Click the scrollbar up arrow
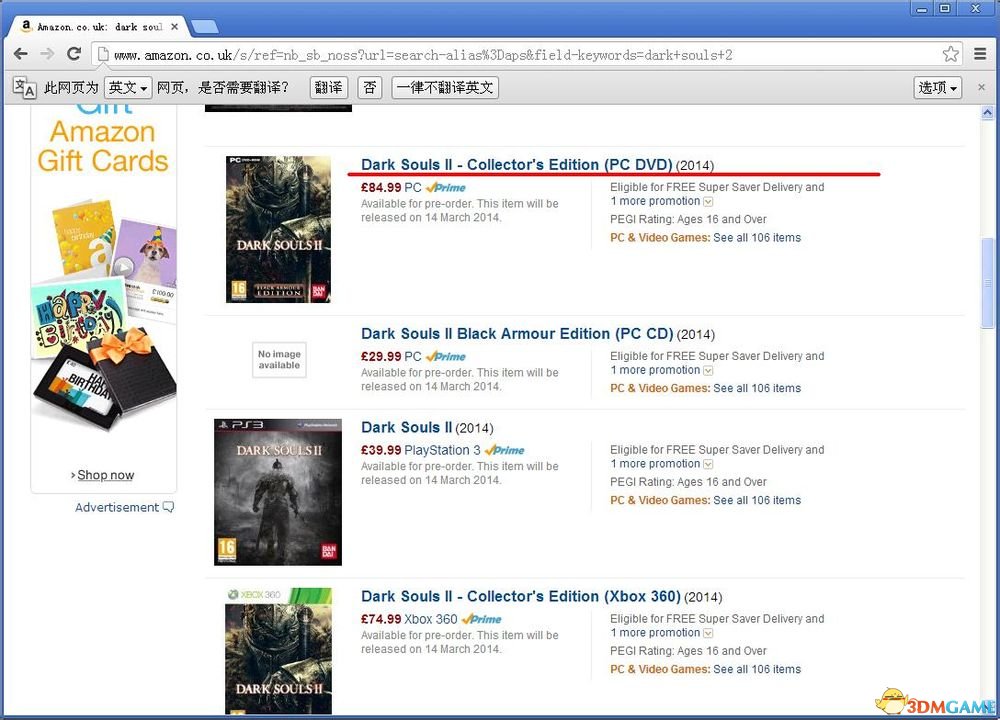 click(987, 114)
